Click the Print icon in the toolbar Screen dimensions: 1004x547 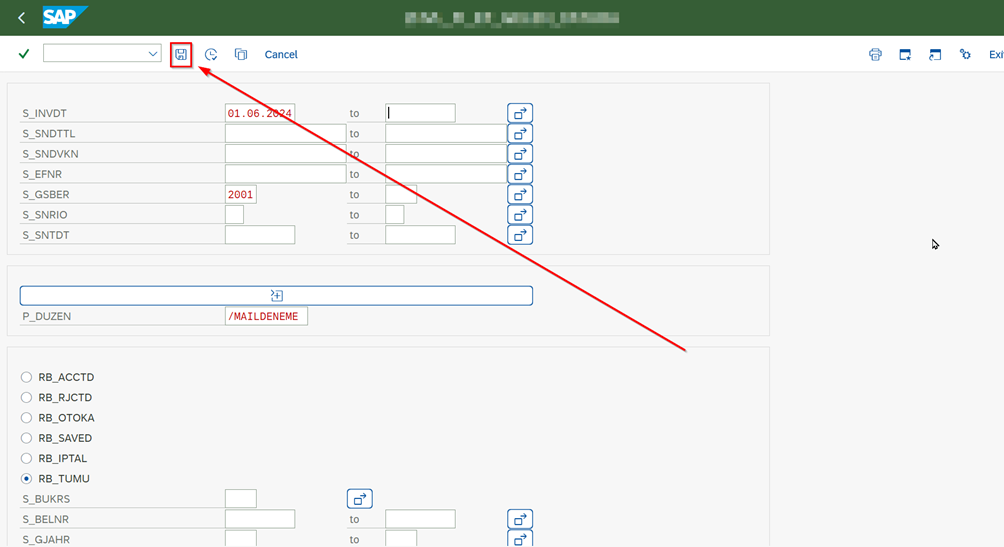(x=875, y=54)
